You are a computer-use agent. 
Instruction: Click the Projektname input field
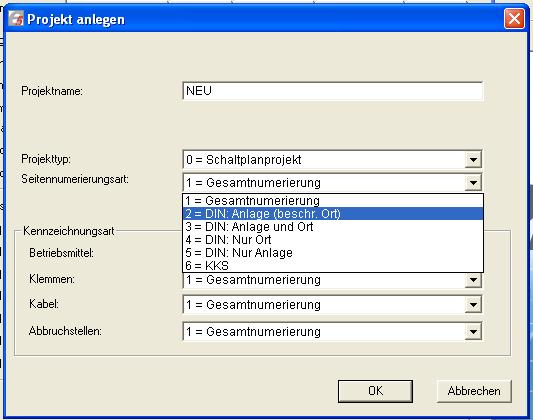click(332, 91)
